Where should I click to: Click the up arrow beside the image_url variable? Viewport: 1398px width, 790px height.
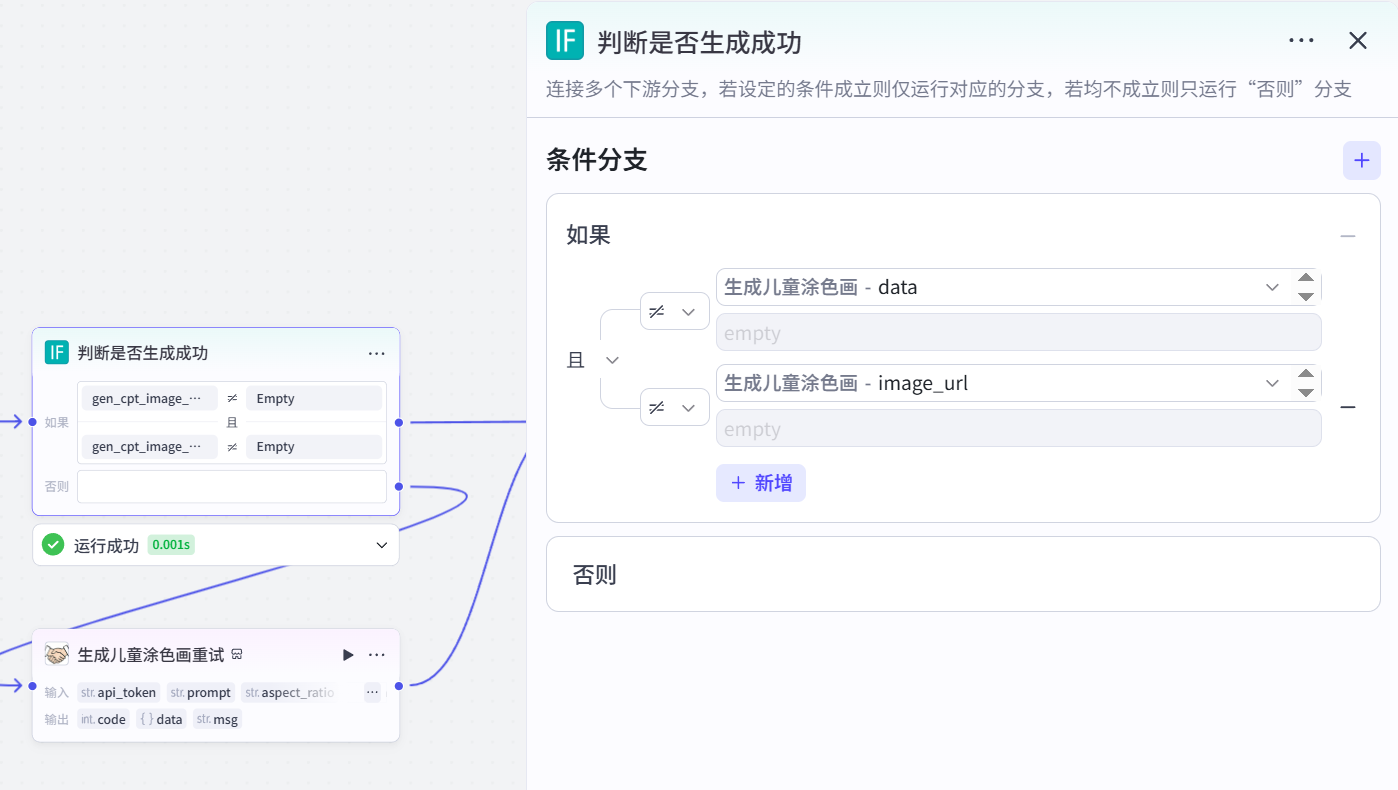(x=1305, y=374)
